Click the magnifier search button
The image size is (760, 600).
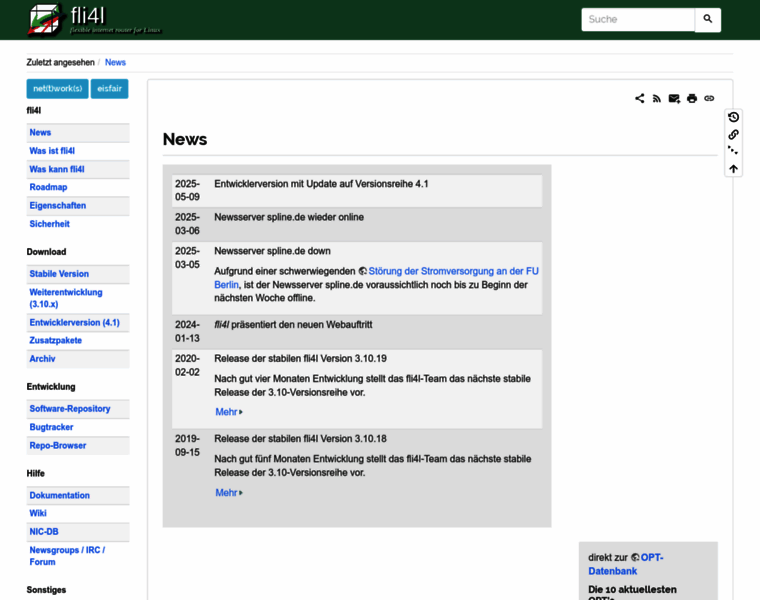pyautogui.click(x=708, y=19)
